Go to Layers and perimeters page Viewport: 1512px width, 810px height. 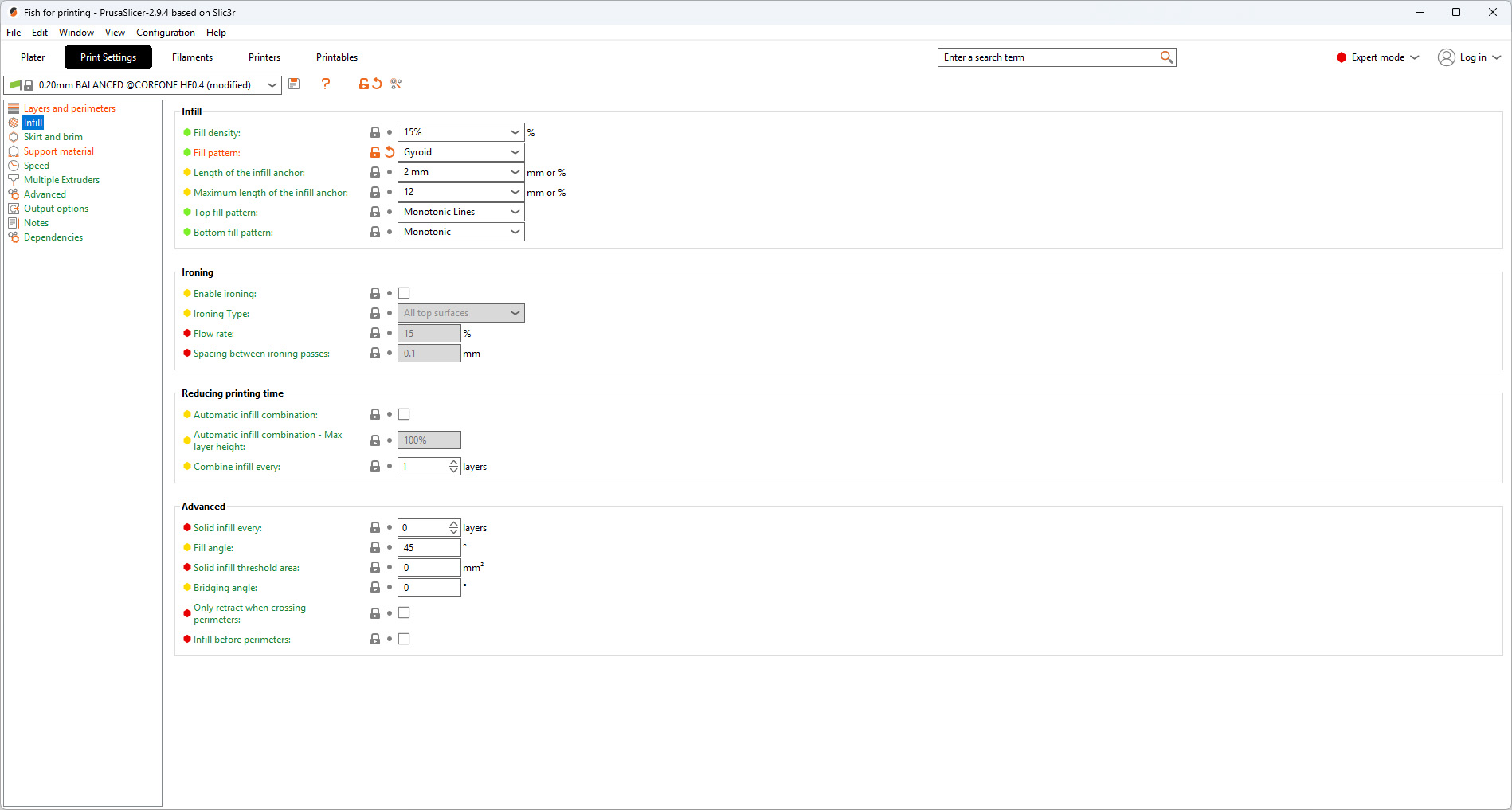69,108
